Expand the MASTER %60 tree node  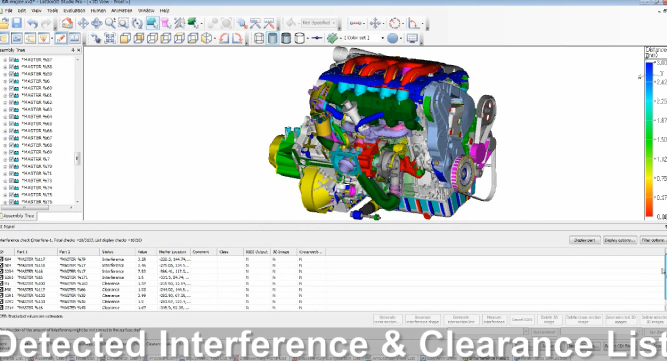[x=5, y=88]
